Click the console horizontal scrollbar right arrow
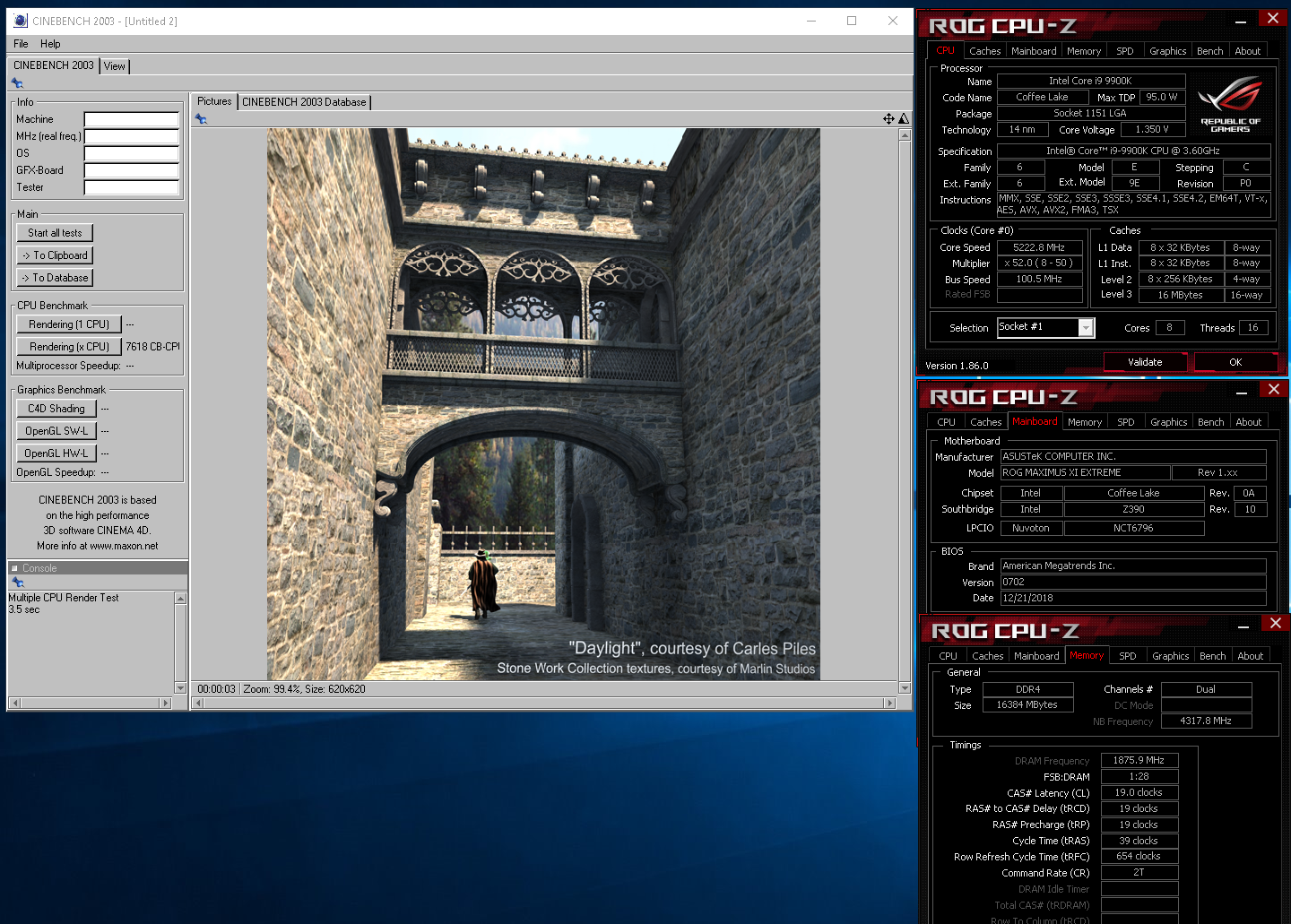The height and width of the screenshot is (924, 1291). 166,704
